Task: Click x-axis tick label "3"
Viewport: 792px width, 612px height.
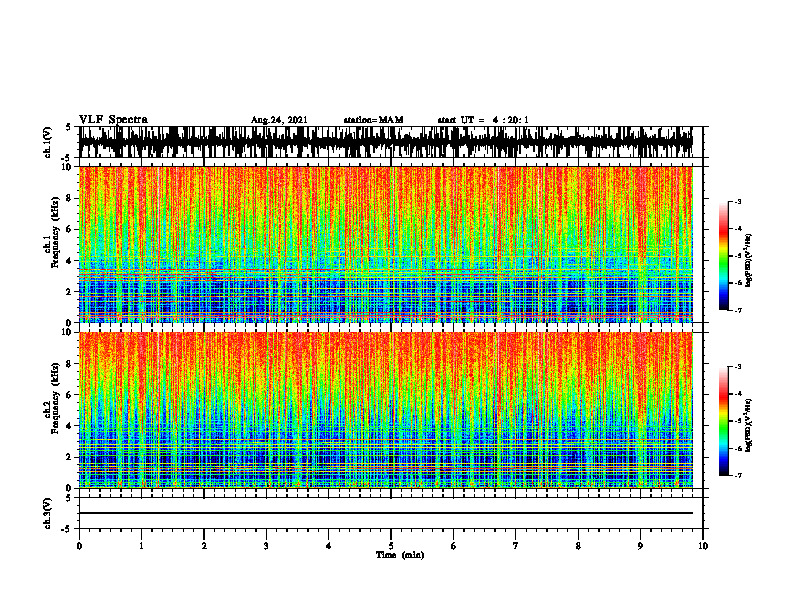Action: 266,546
